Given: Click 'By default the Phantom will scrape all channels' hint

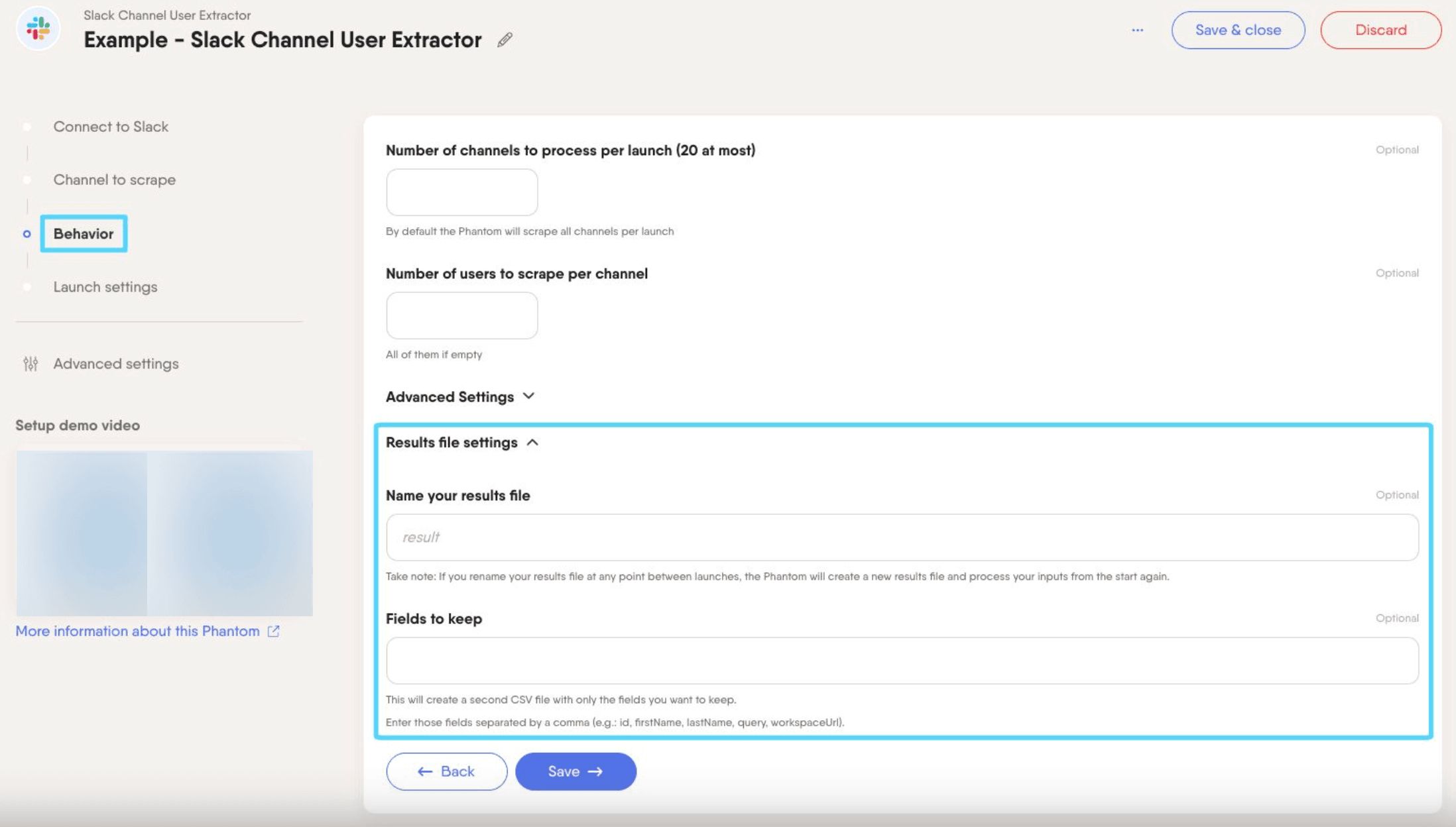Looking at the screenshot, I should (530, 231).
